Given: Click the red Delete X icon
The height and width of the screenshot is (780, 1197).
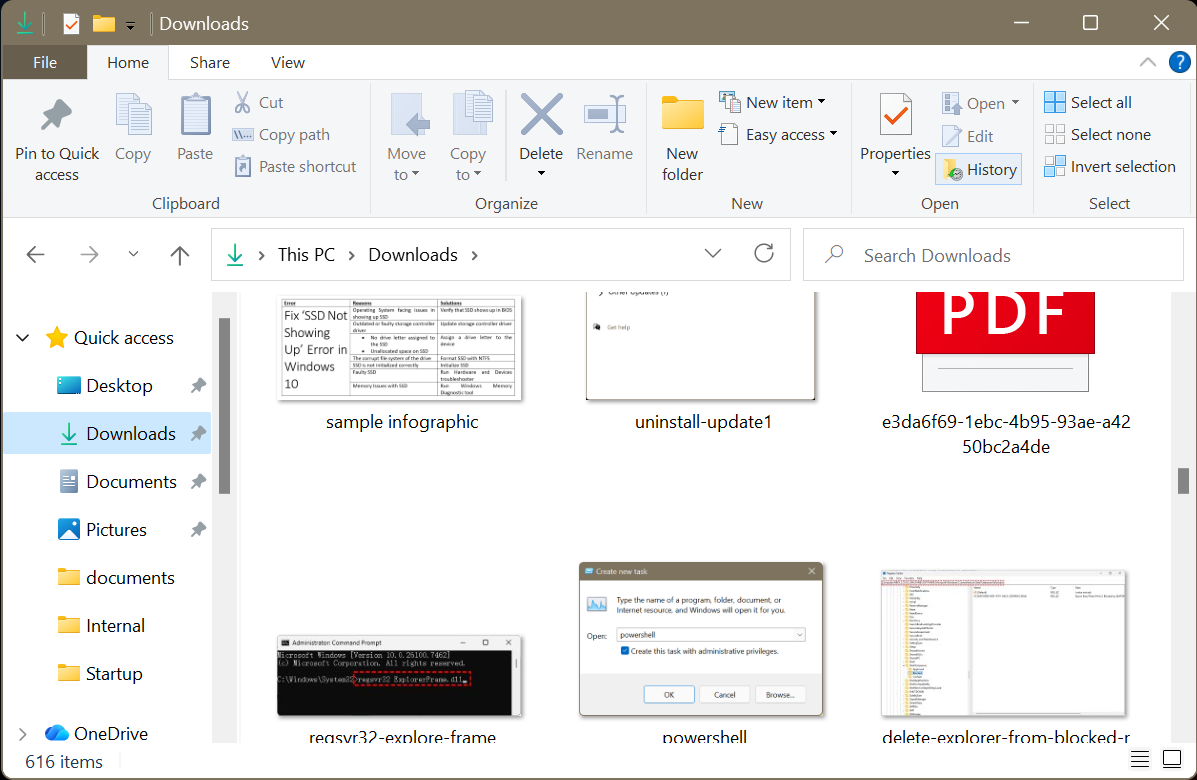Looking at the screenshot, I should pos(541,115).
